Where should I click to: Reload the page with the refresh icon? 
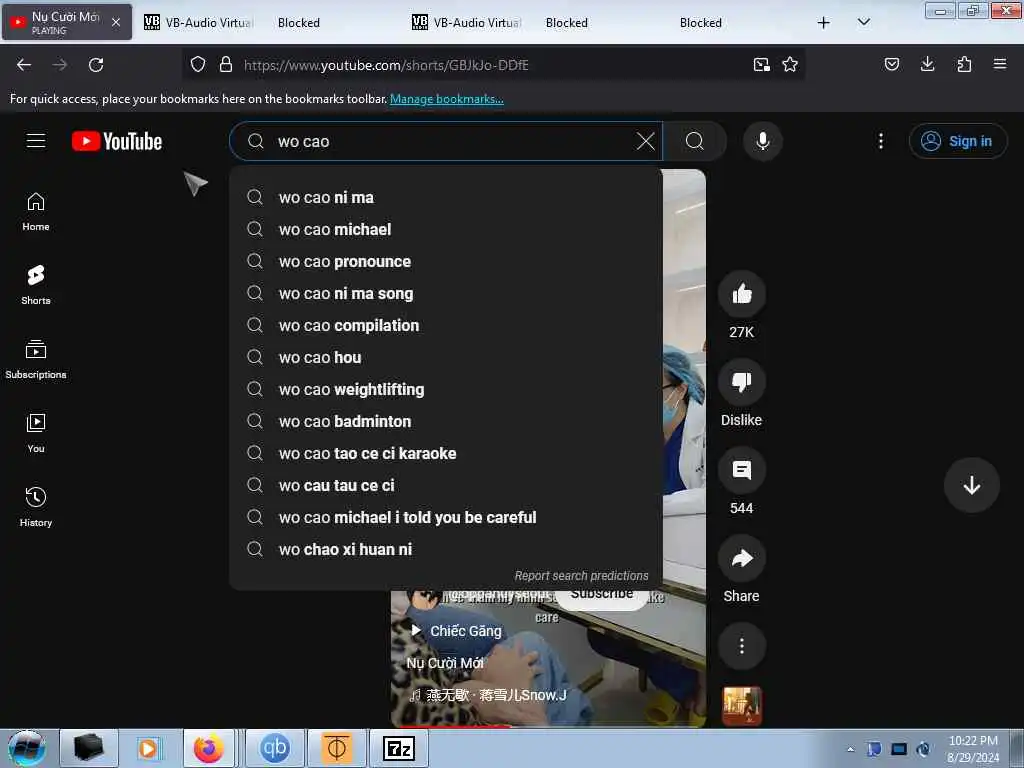[x=96, y=65]
